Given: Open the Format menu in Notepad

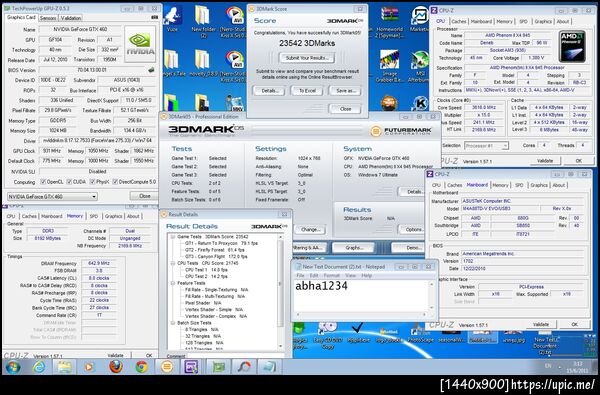Looking at the screenshot, I should [x=331, y=276].
